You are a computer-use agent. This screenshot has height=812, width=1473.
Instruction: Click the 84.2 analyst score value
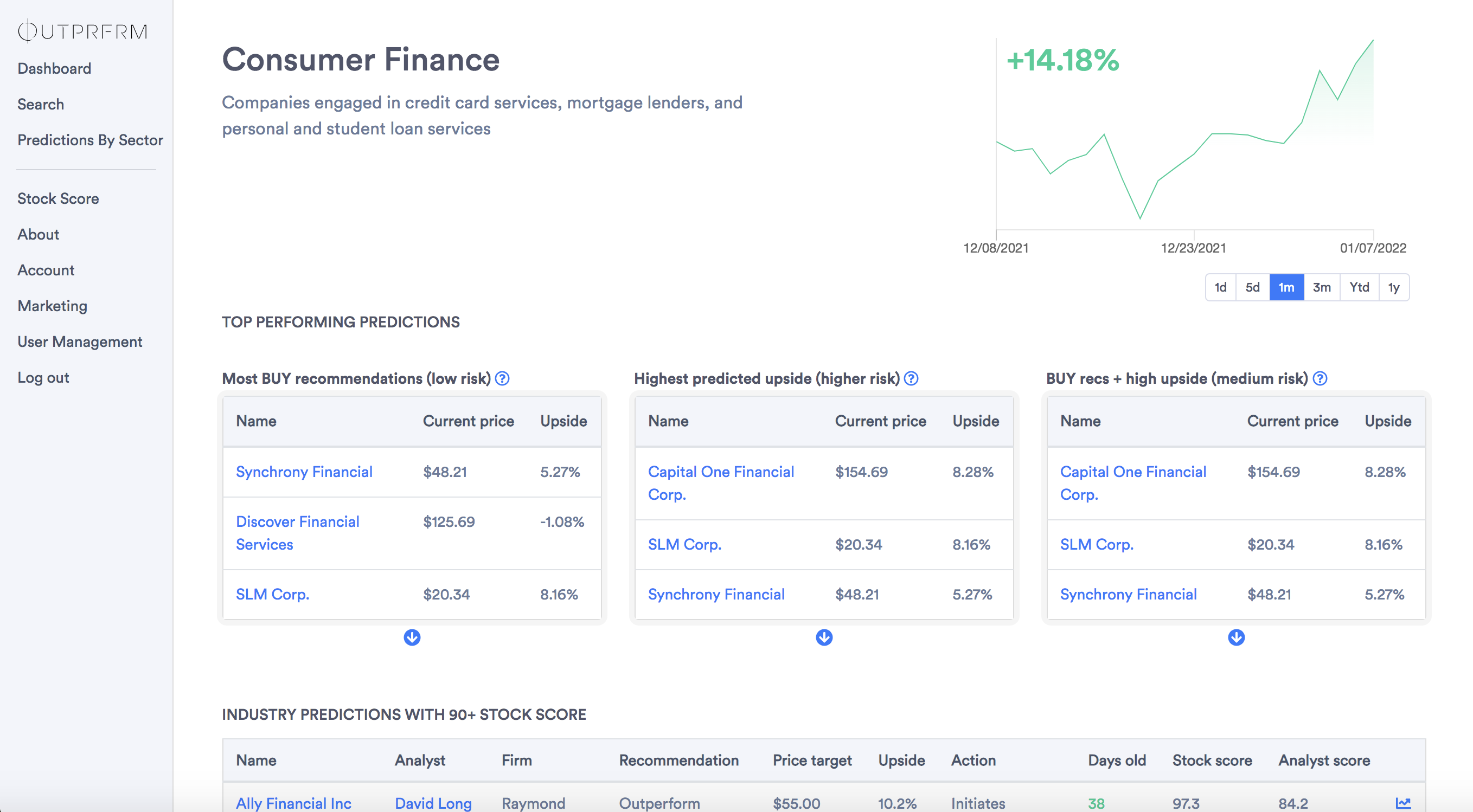(1293, 803)
